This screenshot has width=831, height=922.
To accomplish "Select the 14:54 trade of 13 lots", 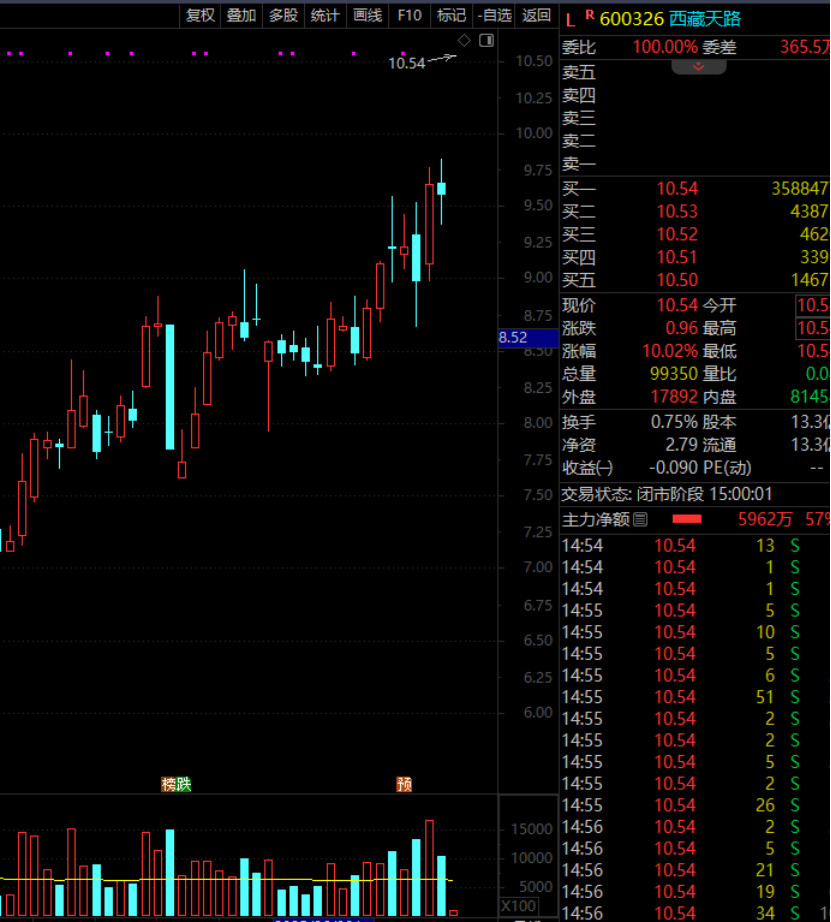I will [695, 545].
